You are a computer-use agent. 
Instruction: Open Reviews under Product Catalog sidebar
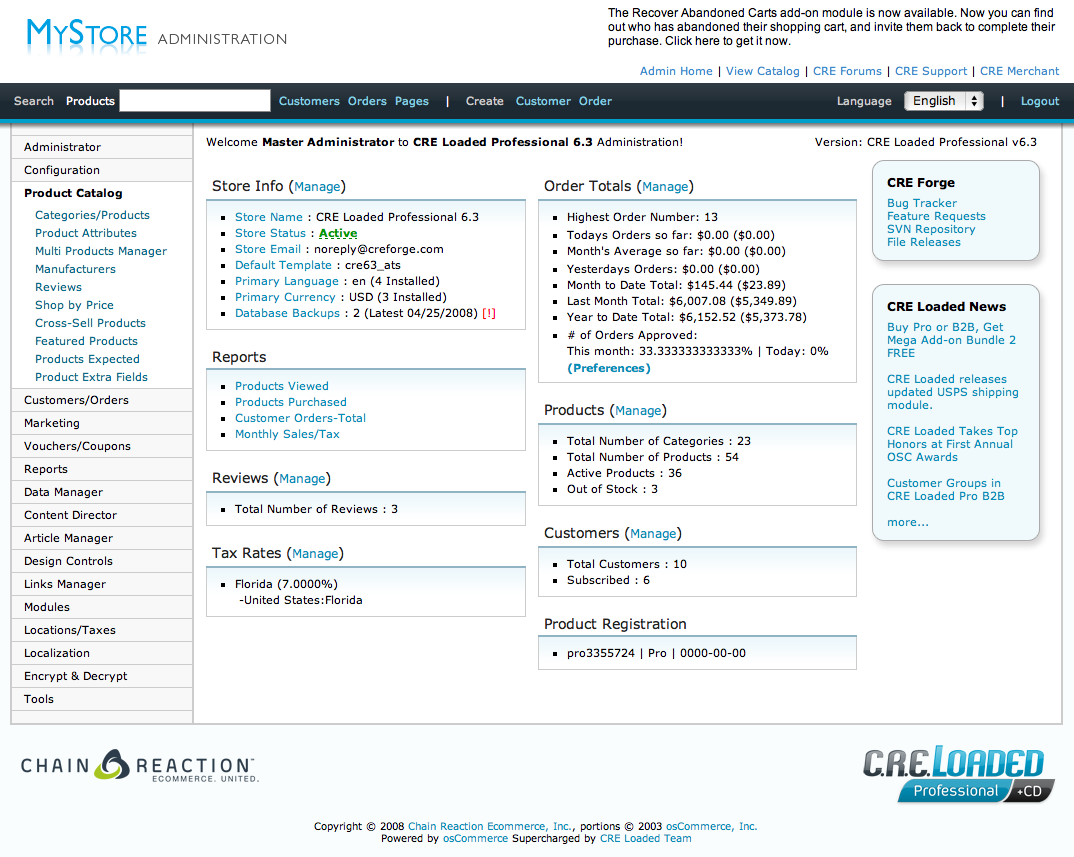pyautogui.click(x=58, y=287)
